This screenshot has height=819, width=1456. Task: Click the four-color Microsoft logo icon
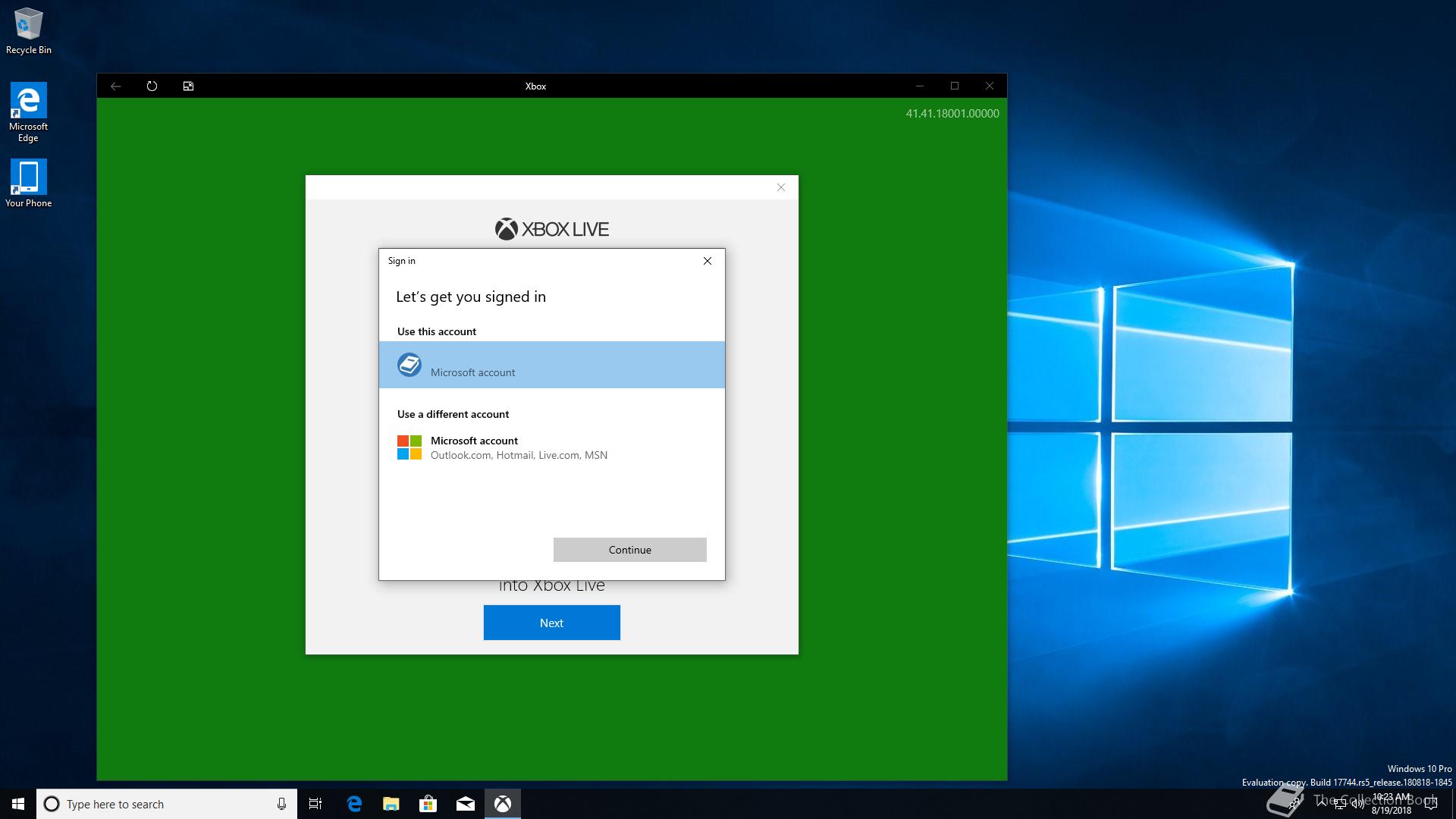(x=409, y=447)
